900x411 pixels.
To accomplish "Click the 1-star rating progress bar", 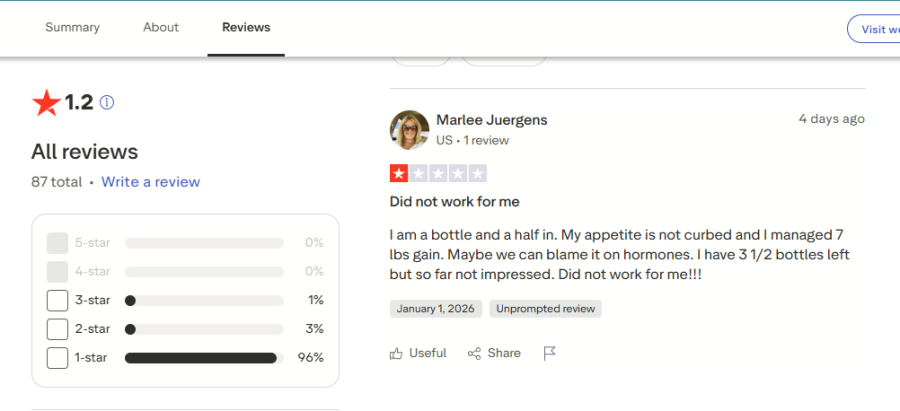I will [x=200, y=357].
